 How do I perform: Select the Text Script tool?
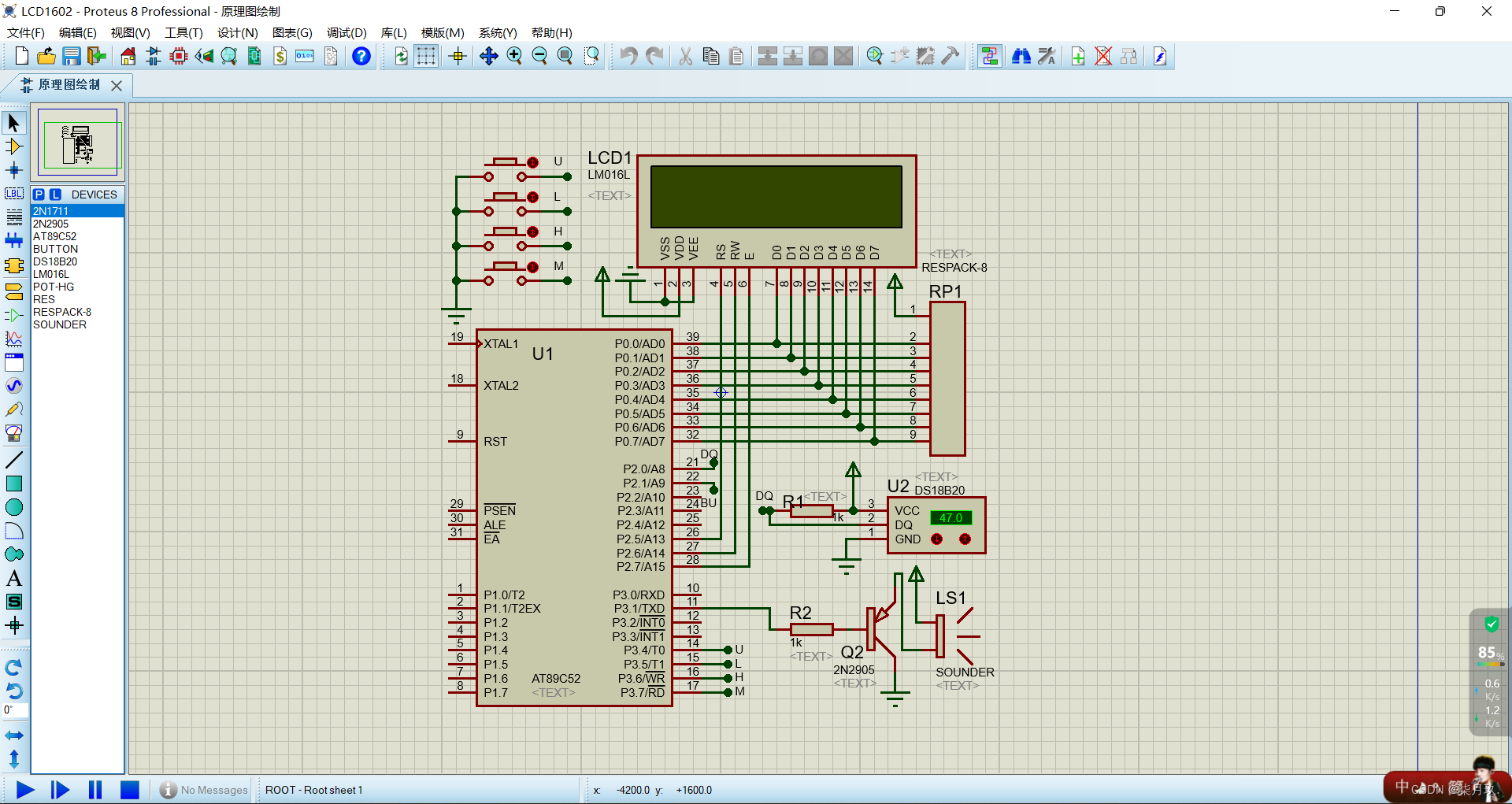tap(14, 217)
